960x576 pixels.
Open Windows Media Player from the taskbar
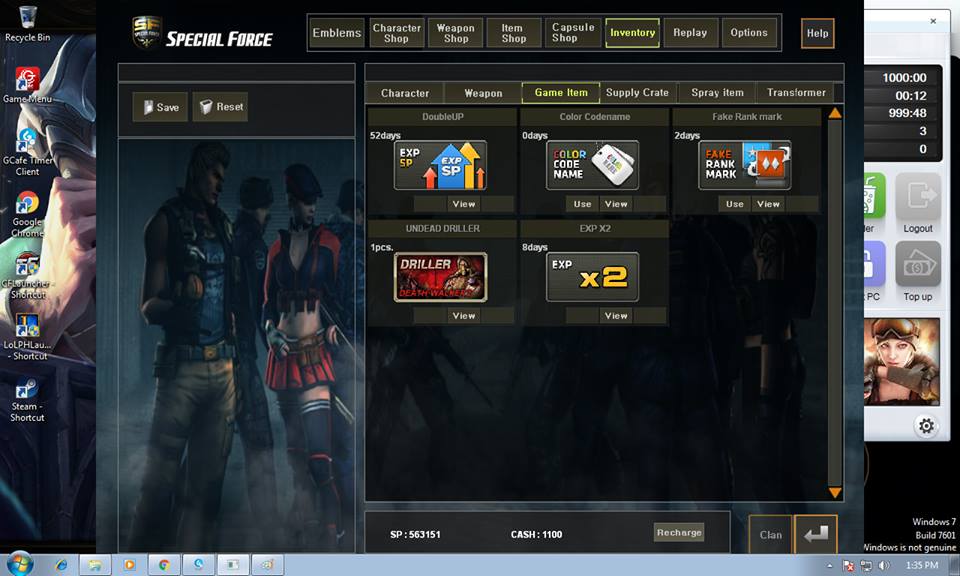(x=130, y=565)
